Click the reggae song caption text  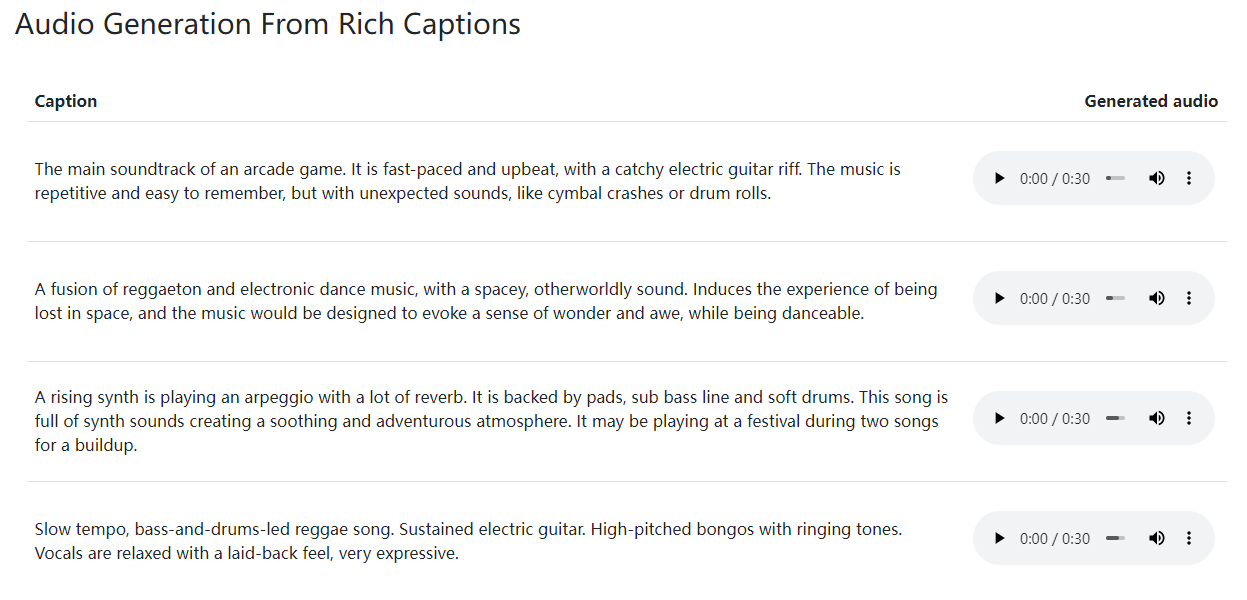point(468,541)
